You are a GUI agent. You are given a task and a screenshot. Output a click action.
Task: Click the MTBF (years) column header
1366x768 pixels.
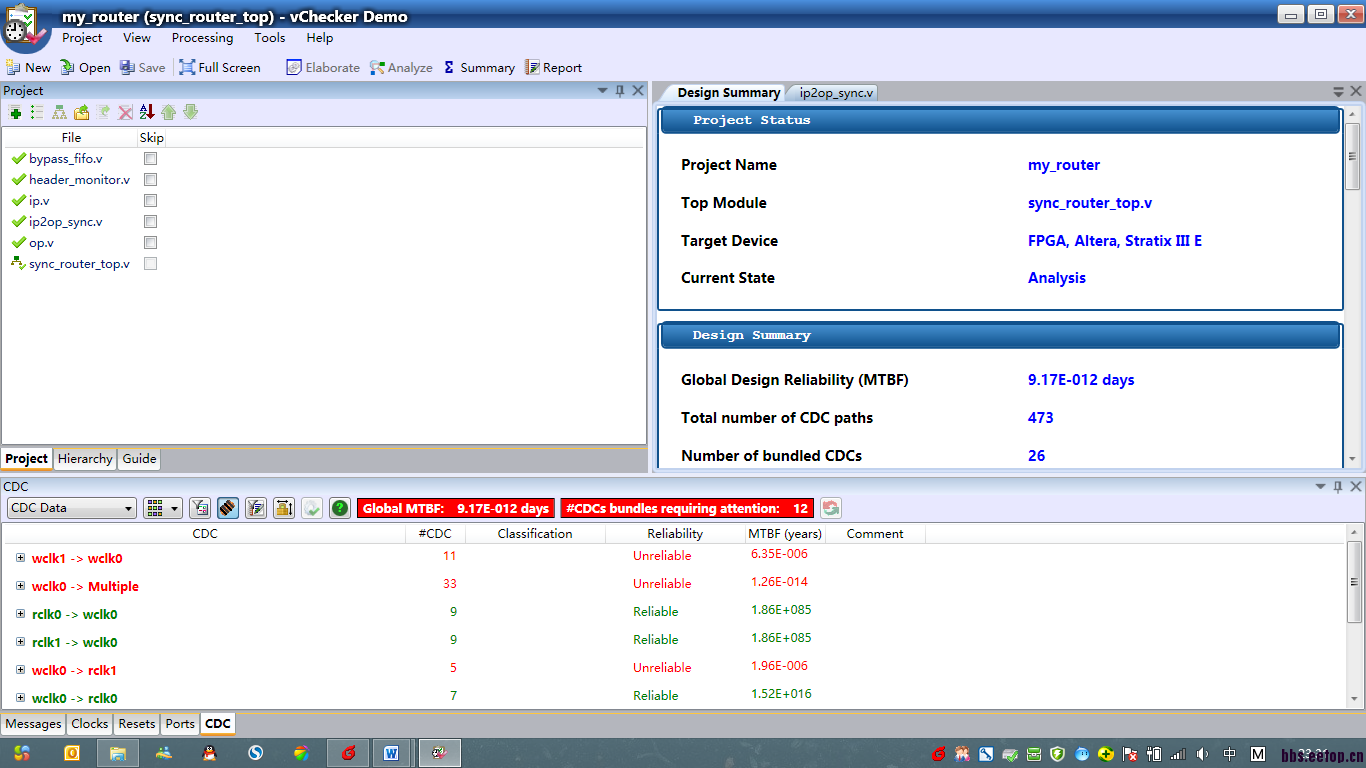[x=785, y=534]
